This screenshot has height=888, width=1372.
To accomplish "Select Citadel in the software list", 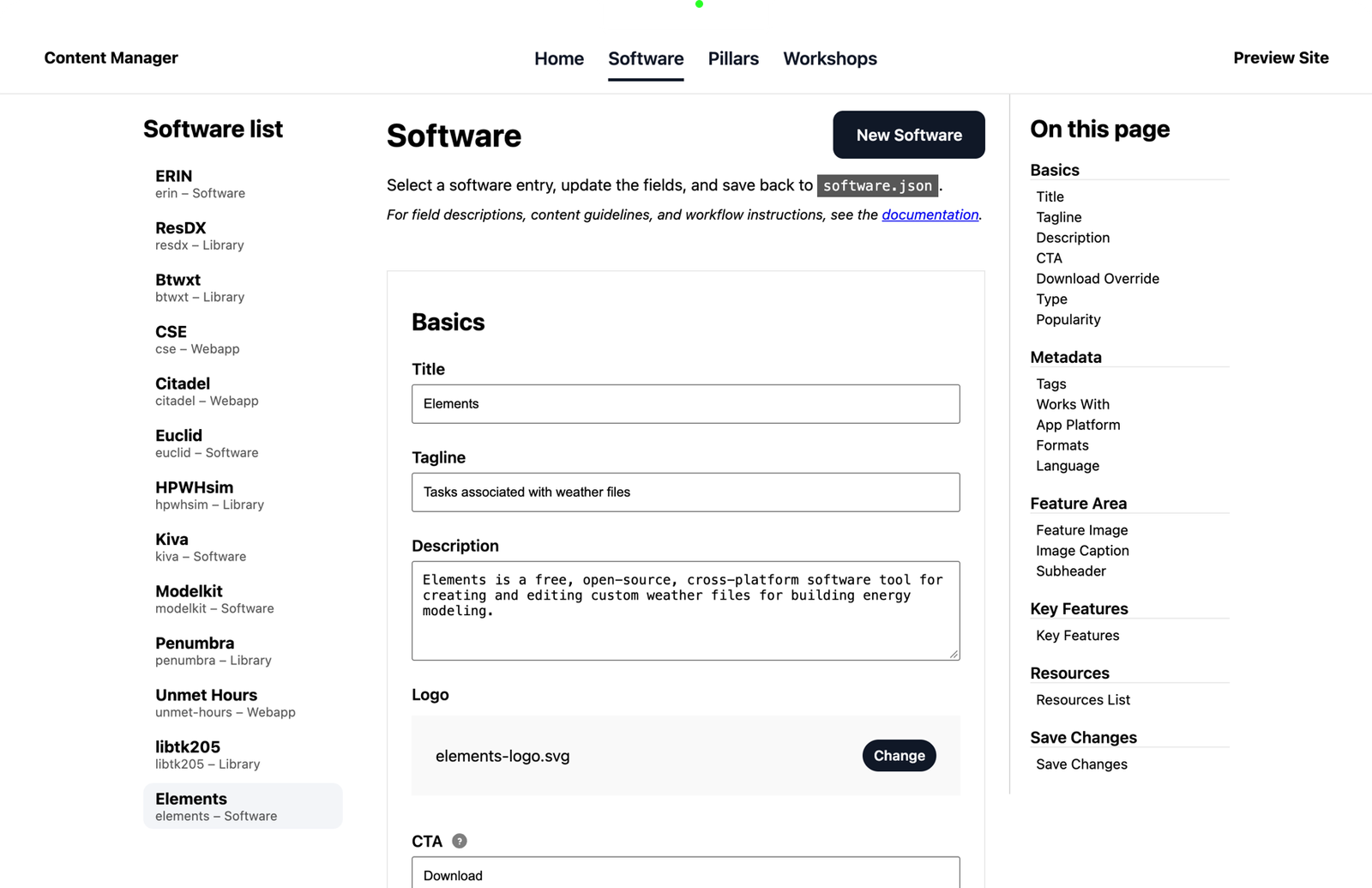I will (x=243, y=391).
